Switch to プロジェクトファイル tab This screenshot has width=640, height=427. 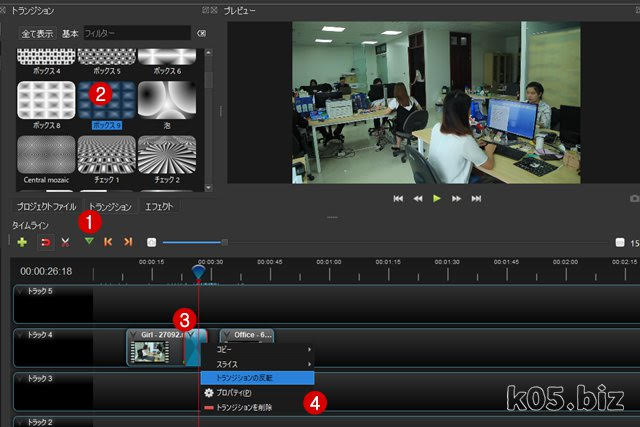[x=46, y=207]
